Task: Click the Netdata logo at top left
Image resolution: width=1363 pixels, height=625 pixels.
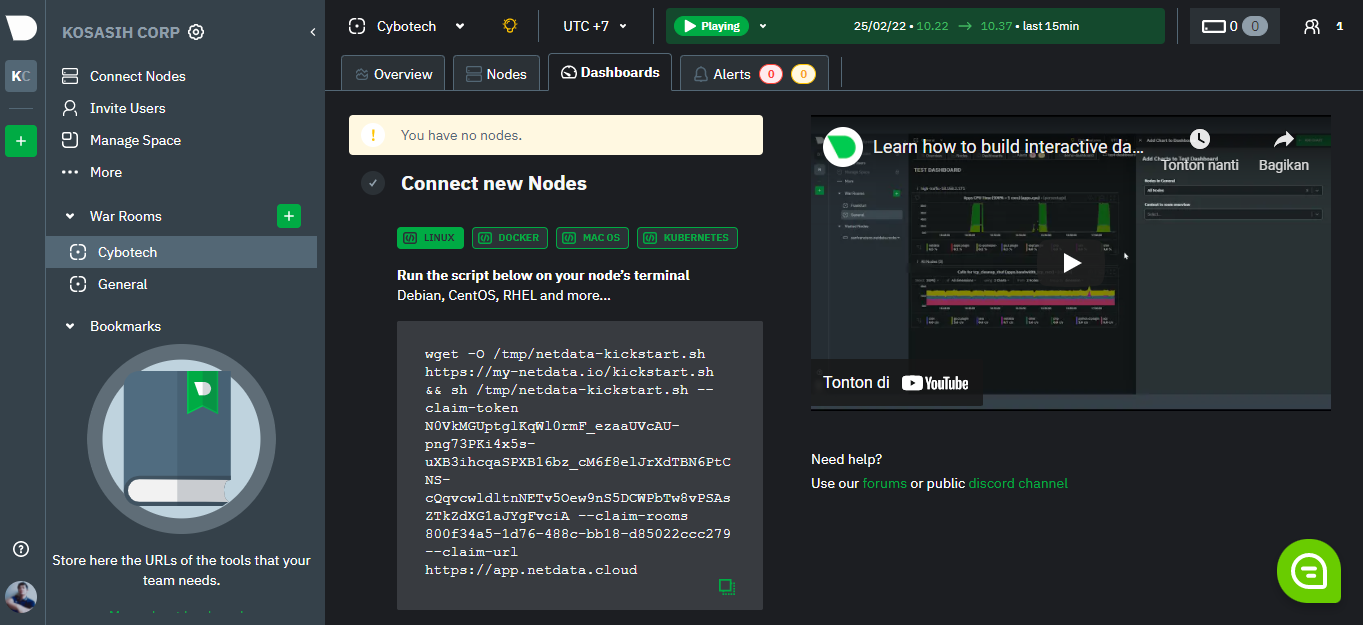Action: pyautogui.click(x=21, y=28)
